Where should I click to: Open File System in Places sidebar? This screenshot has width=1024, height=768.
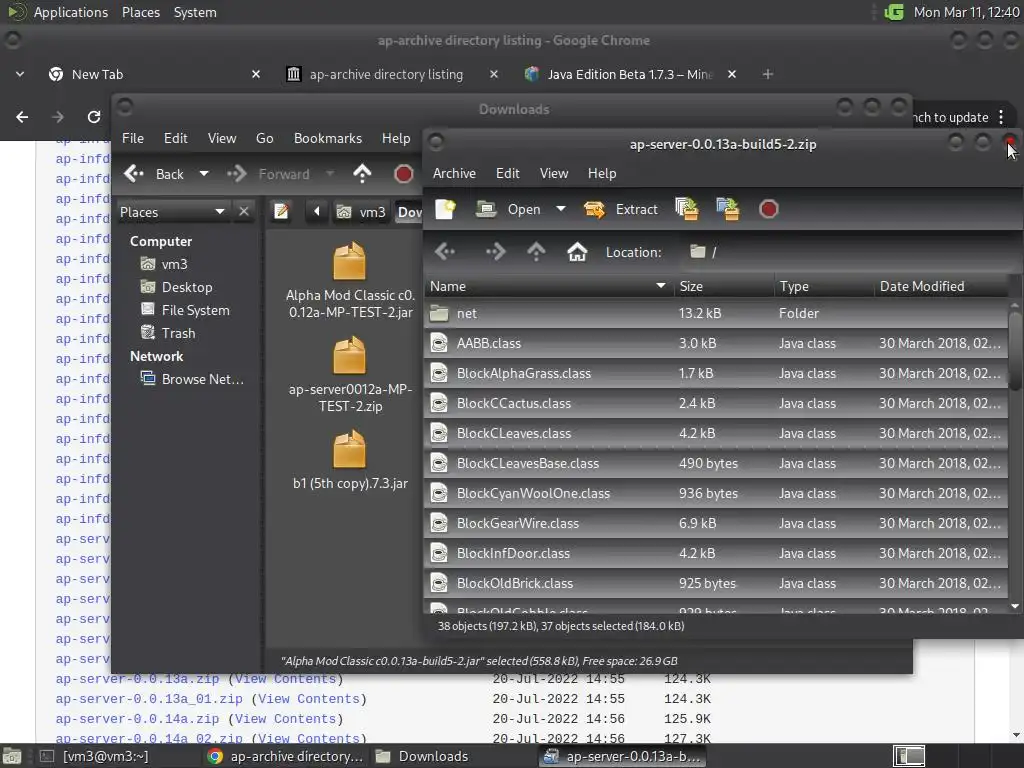(x=185, y=310)
